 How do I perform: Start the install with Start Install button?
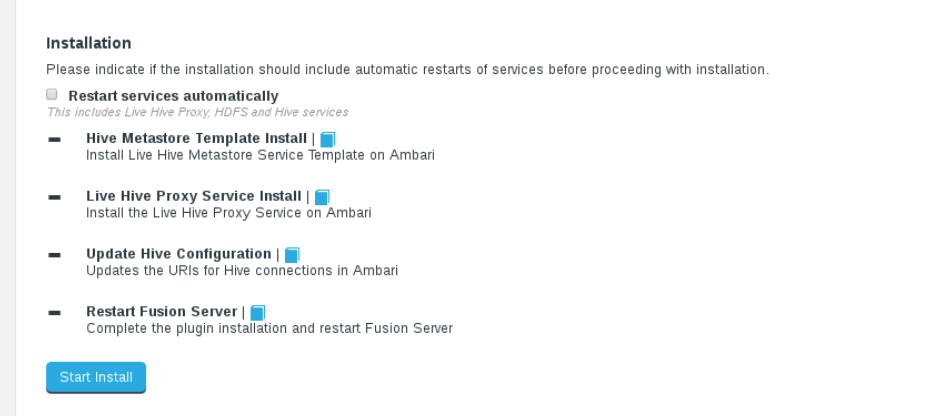coord(96,377)
